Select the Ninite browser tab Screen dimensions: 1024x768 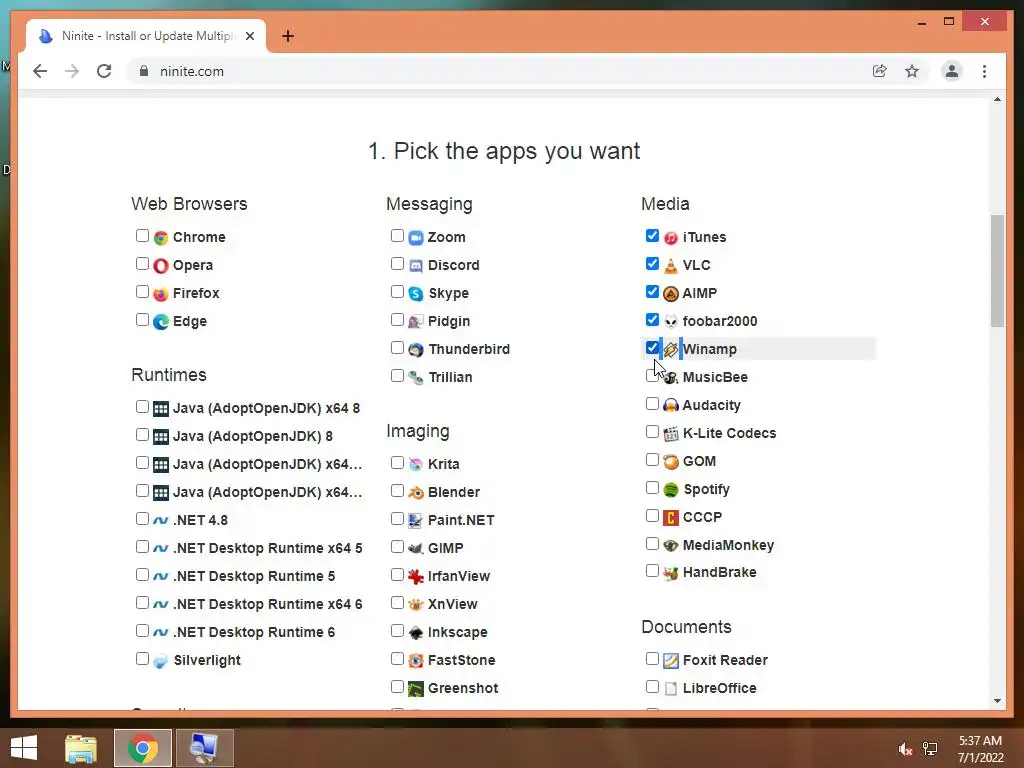146,36
